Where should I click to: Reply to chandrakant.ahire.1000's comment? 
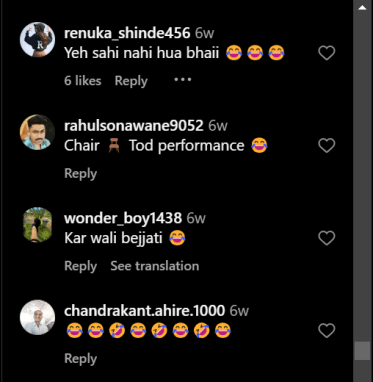point(80,359)
